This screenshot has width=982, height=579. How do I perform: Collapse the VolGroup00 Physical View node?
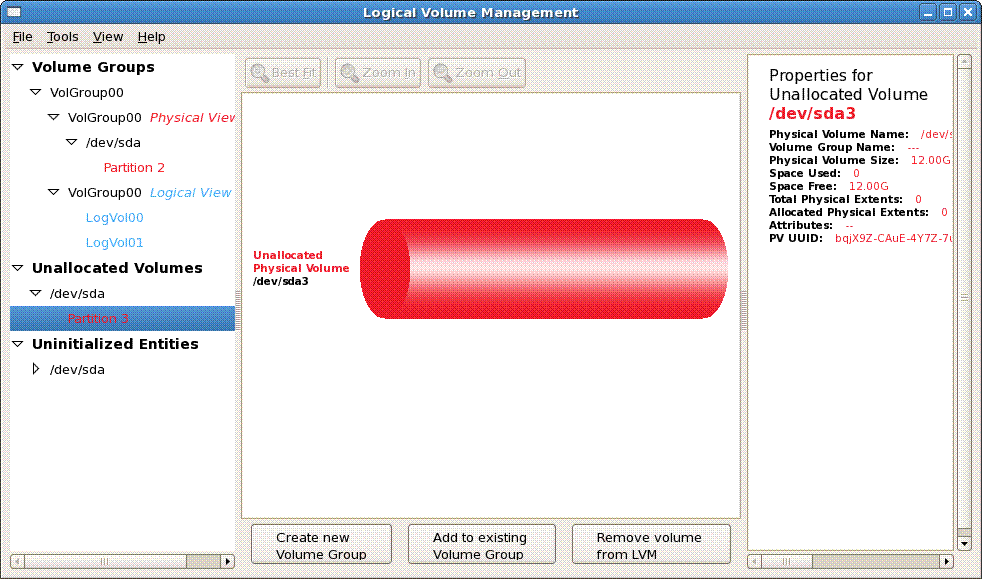54,117
